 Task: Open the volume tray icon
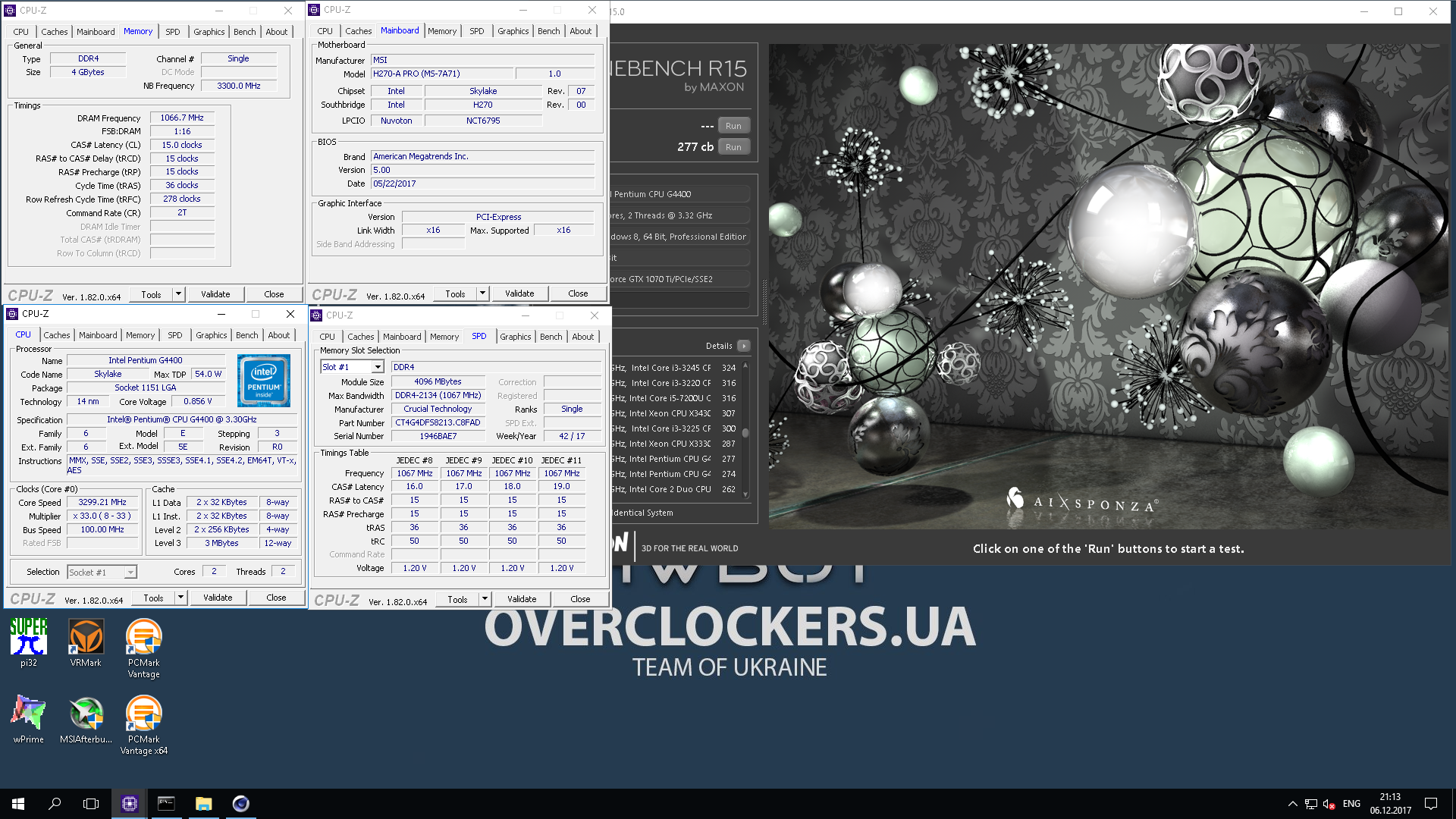[x=1329, y=804]
